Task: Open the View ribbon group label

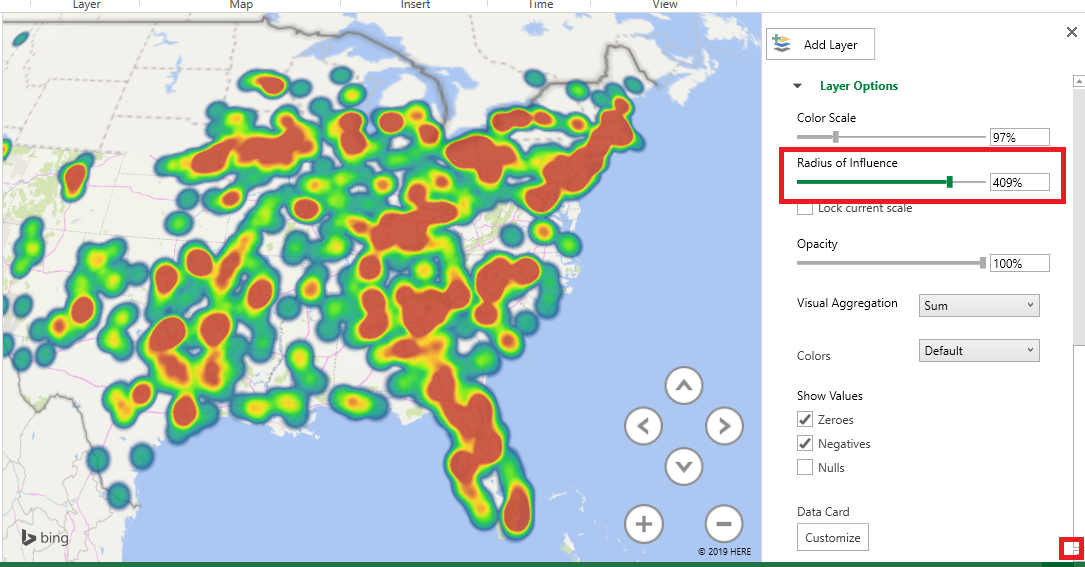Action: [x=664, y=4]
